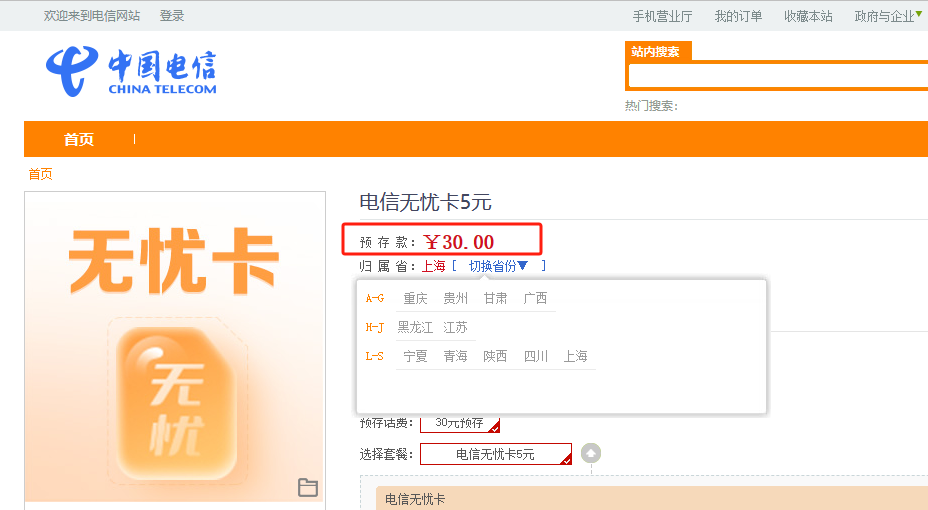This screenshot has height=510, width=928.
Task: Select the 站内搜索 search tab
Action: 658,51
